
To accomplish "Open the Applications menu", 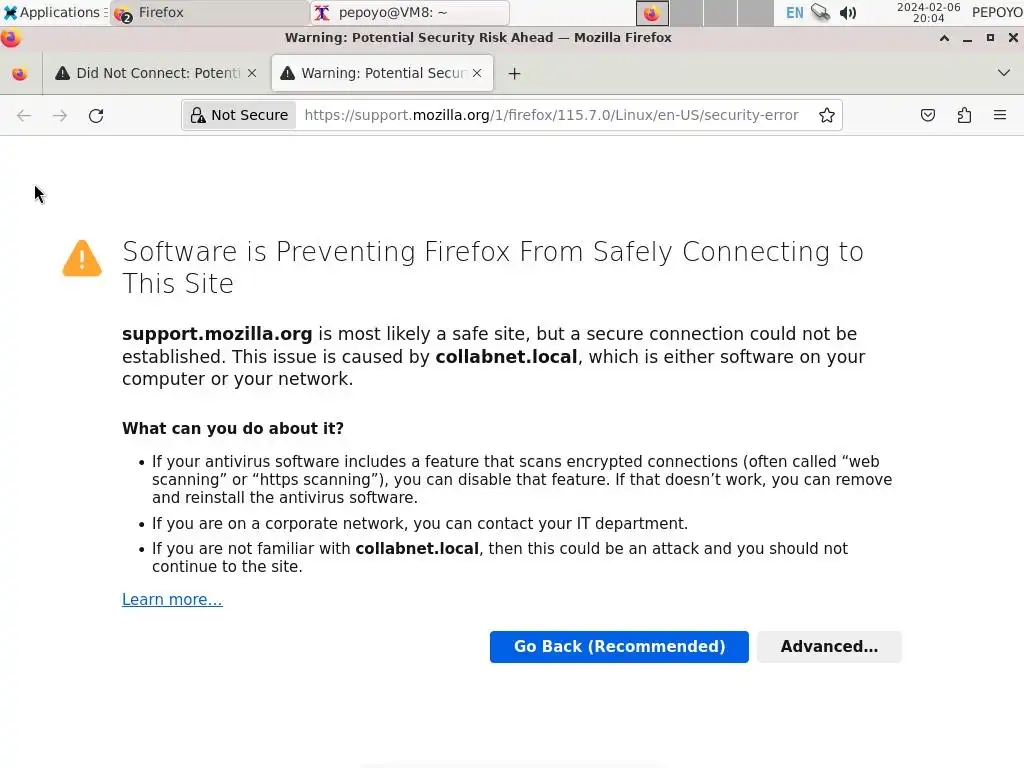I will [x=52, y=13].
